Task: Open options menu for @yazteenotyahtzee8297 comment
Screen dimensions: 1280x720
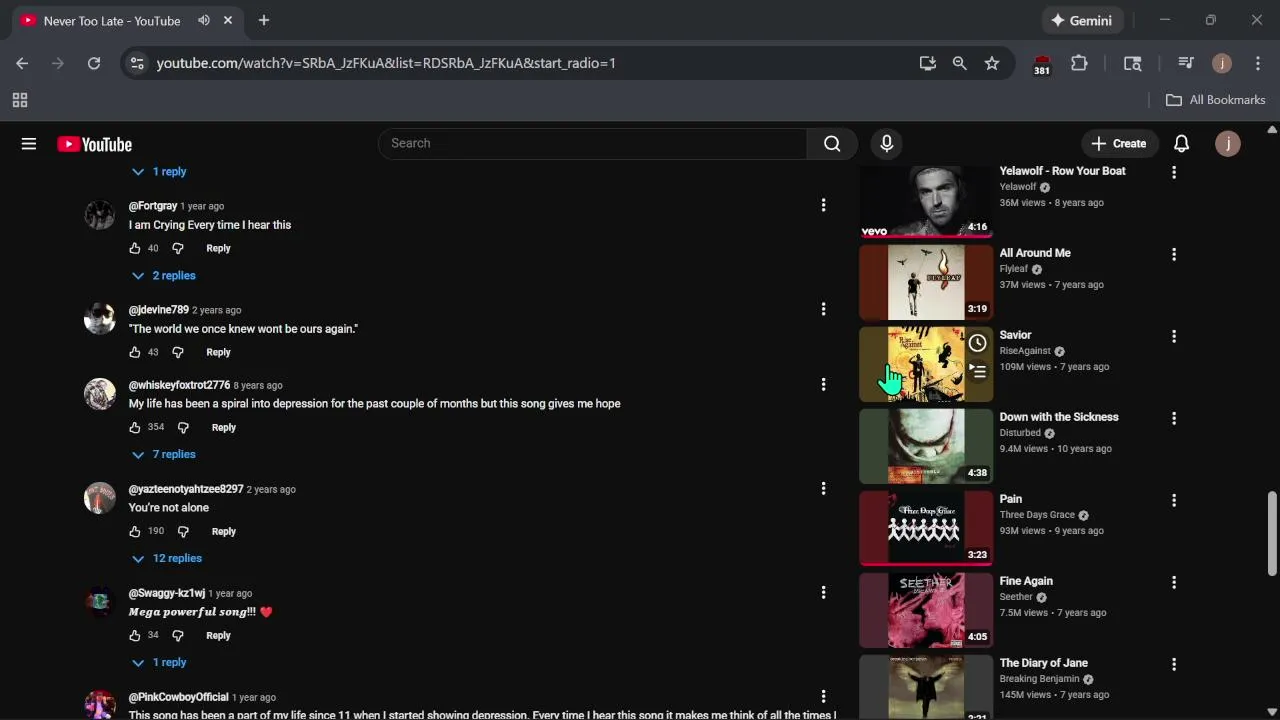Action: [823, 488]
